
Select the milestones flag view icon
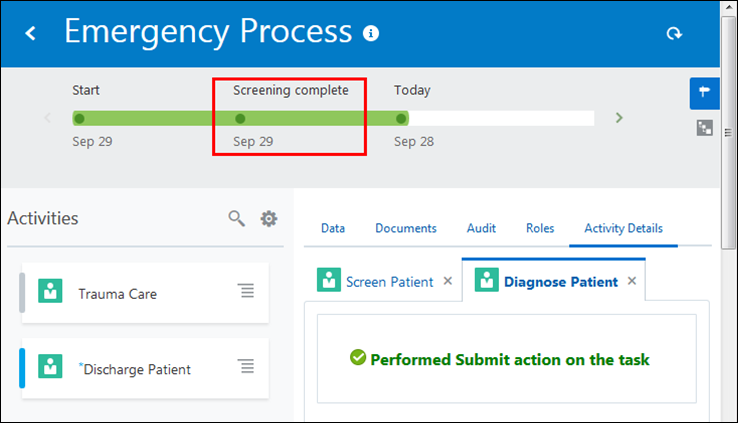click(705, 93)
